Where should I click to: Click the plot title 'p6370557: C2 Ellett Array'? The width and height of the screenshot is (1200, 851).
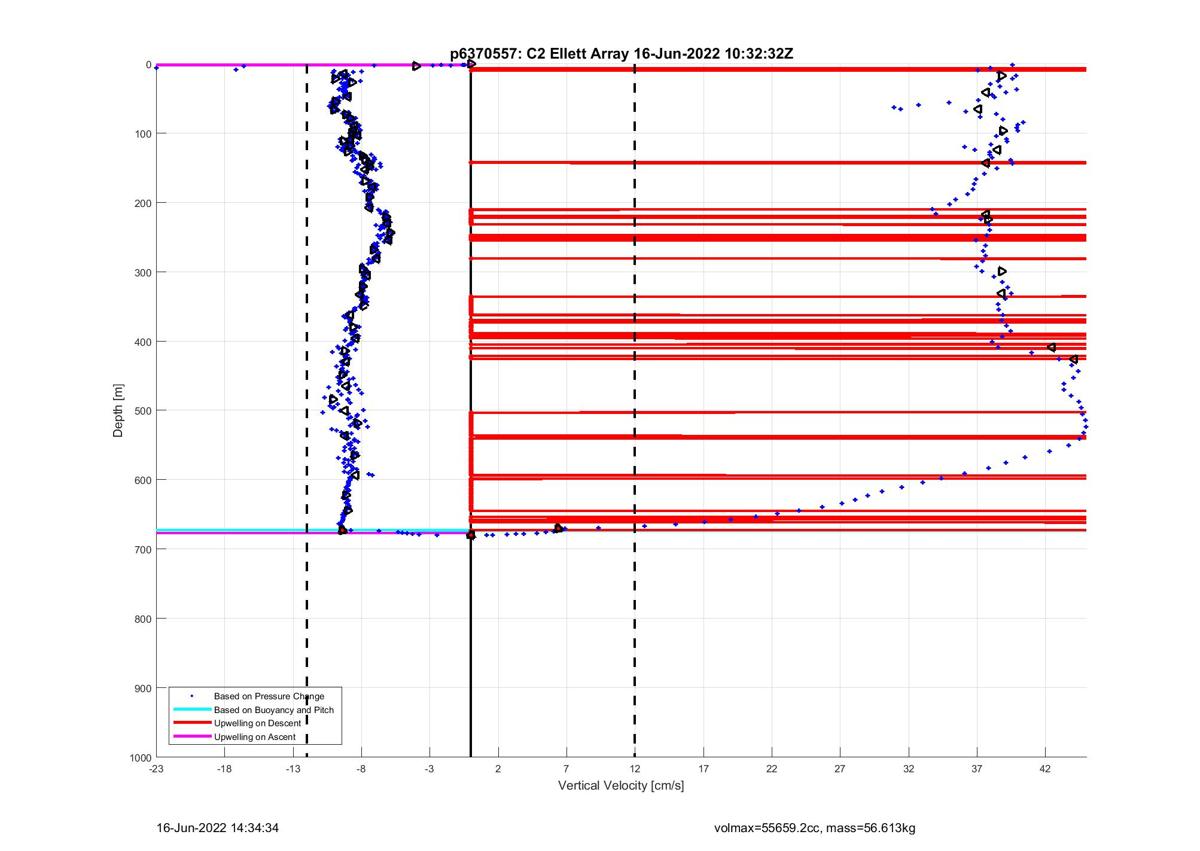540,54
